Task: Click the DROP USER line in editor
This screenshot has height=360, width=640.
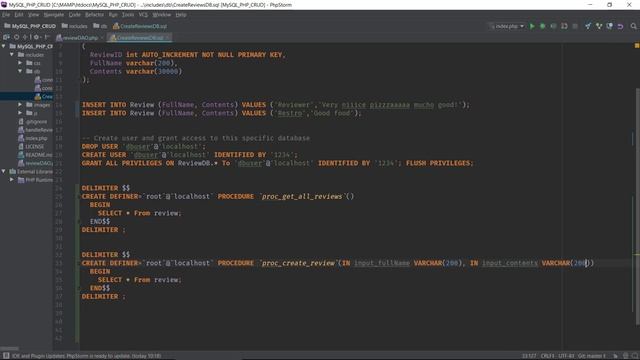Action: 144,147
